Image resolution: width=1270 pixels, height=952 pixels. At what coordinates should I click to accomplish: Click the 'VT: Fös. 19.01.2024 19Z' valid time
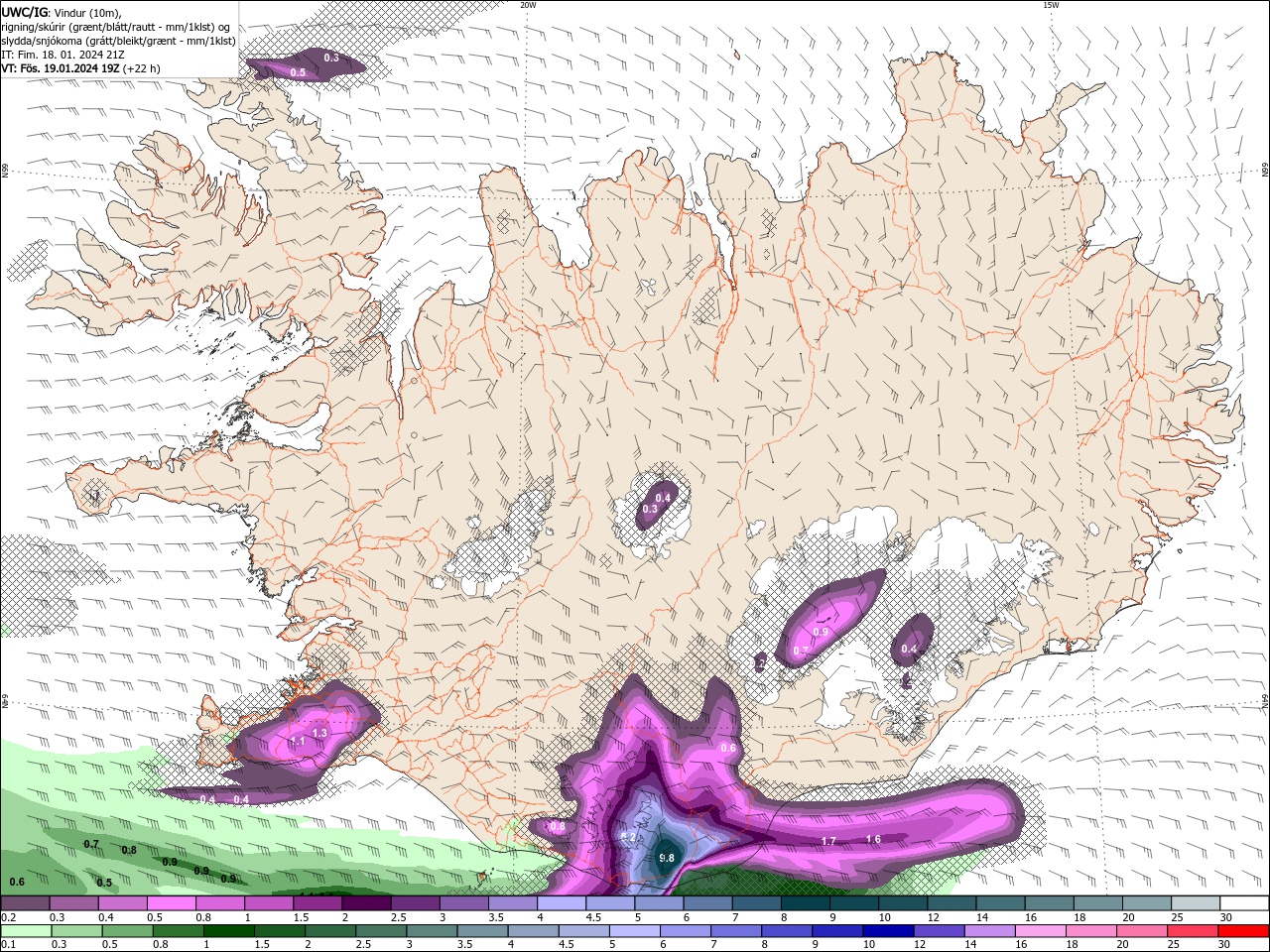point(61,68)
